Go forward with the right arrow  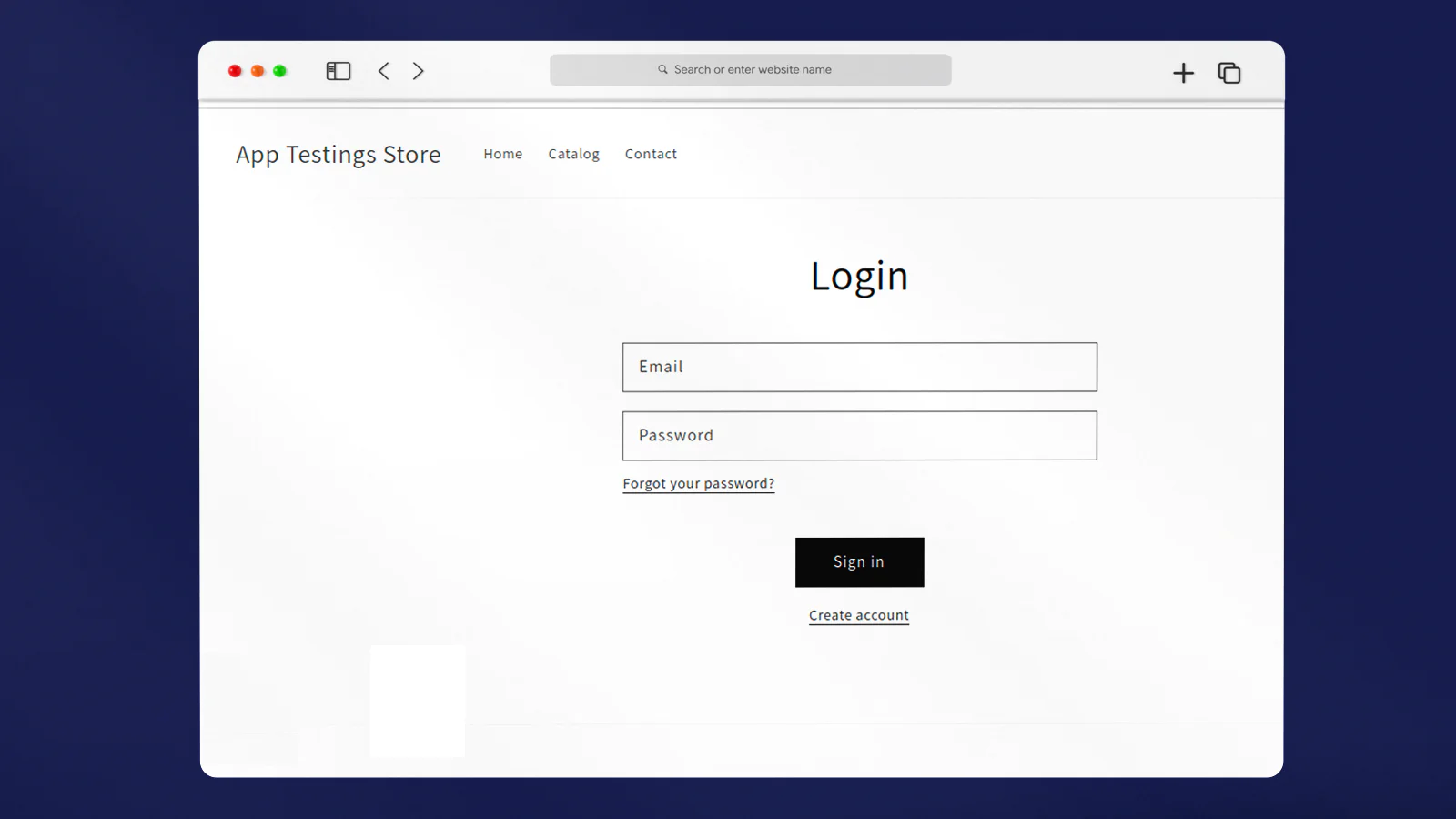click(x=419, y=71)
